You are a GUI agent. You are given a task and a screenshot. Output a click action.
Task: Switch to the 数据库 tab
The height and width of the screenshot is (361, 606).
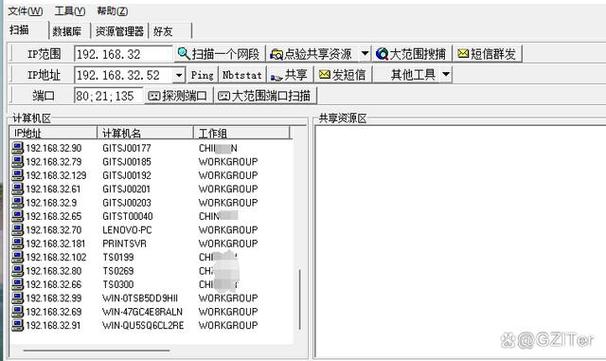coord(67,31)
